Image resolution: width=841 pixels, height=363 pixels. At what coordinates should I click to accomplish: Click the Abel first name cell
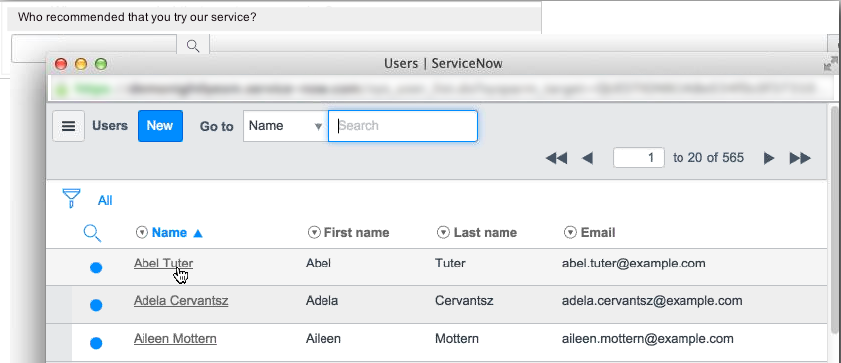coord(319,263)
